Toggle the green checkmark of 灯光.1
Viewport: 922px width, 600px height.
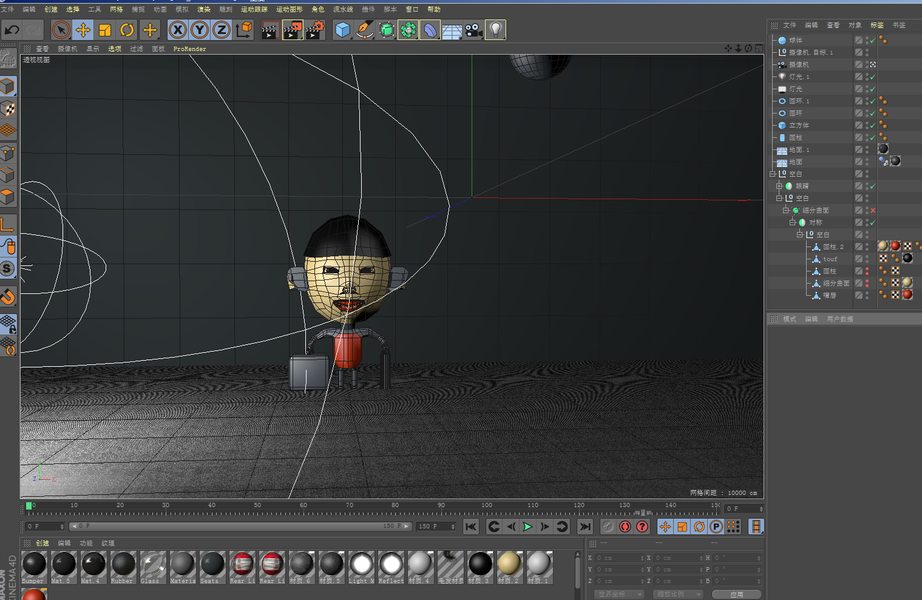873,77
